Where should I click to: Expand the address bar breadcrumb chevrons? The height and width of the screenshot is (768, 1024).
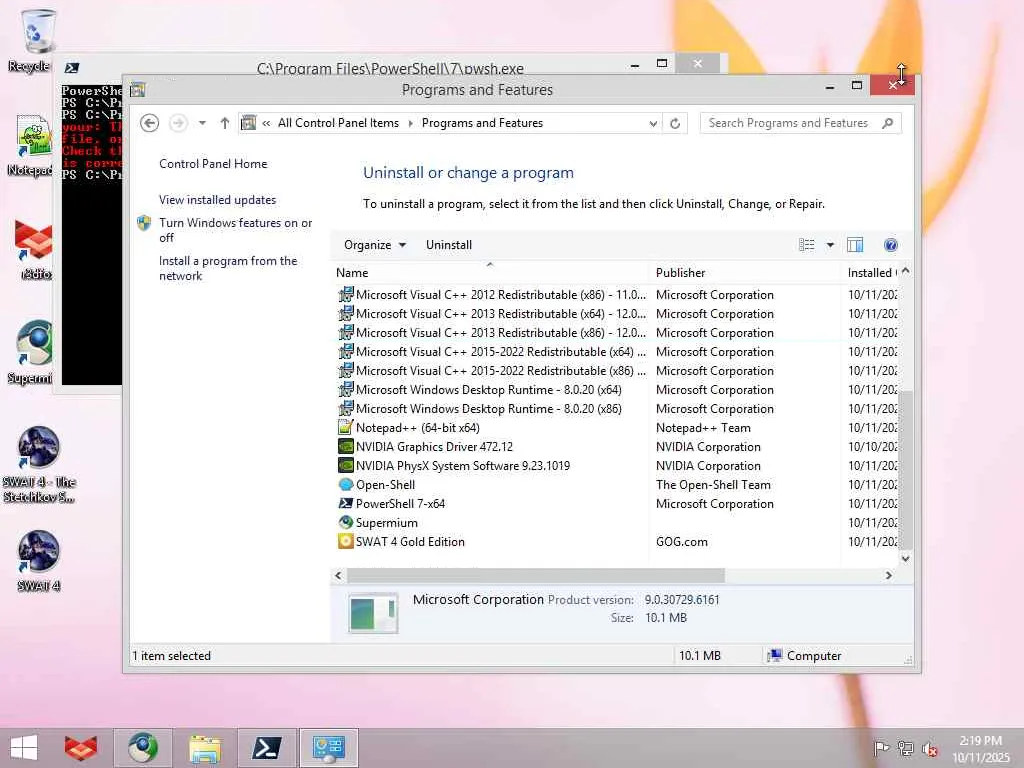266,123
